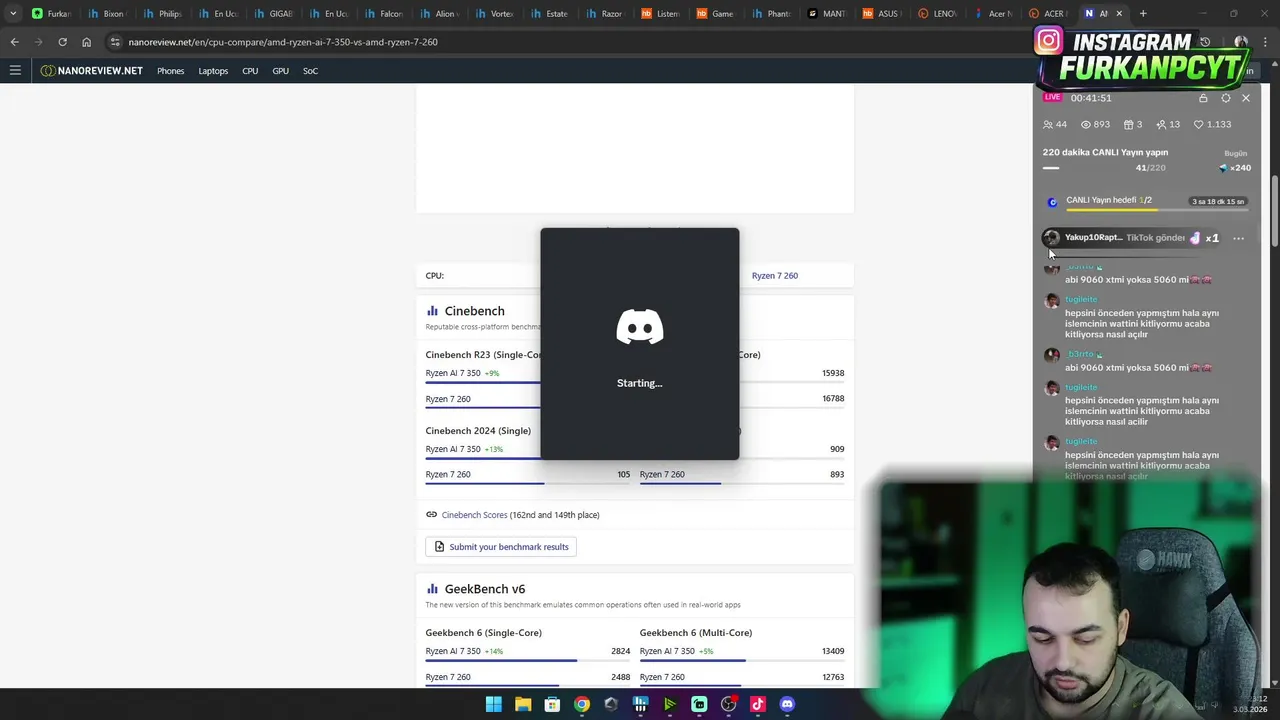Switch to the Vortex browser tab
The width and height of the screenshot is (1280, 720).
click(x=494, y=14)
